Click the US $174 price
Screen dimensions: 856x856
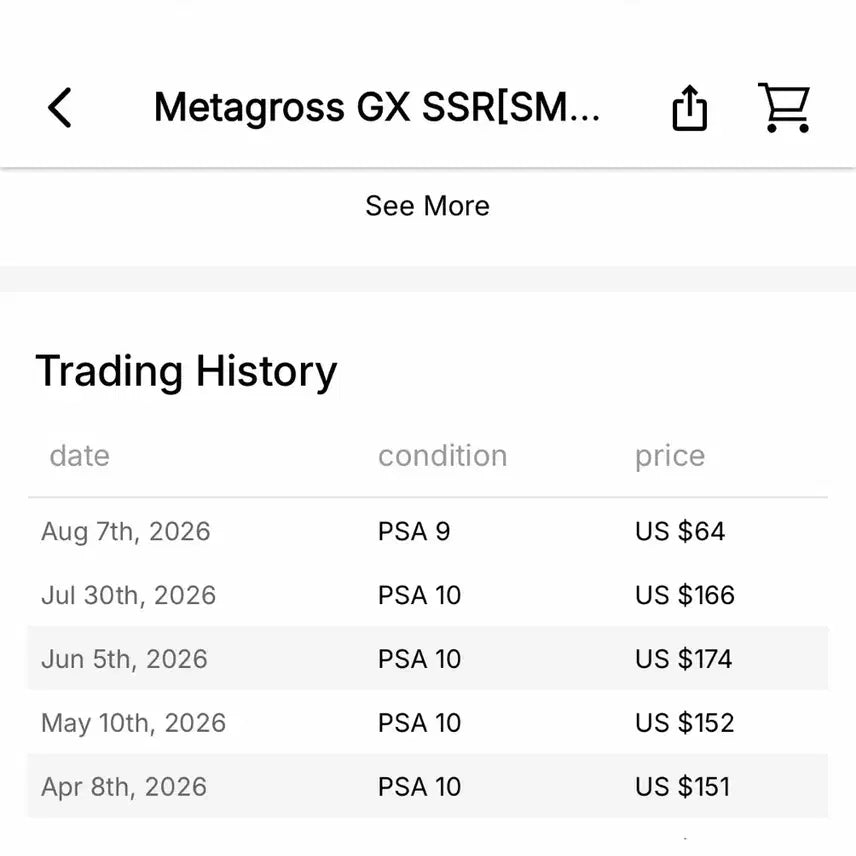[683, 658]
